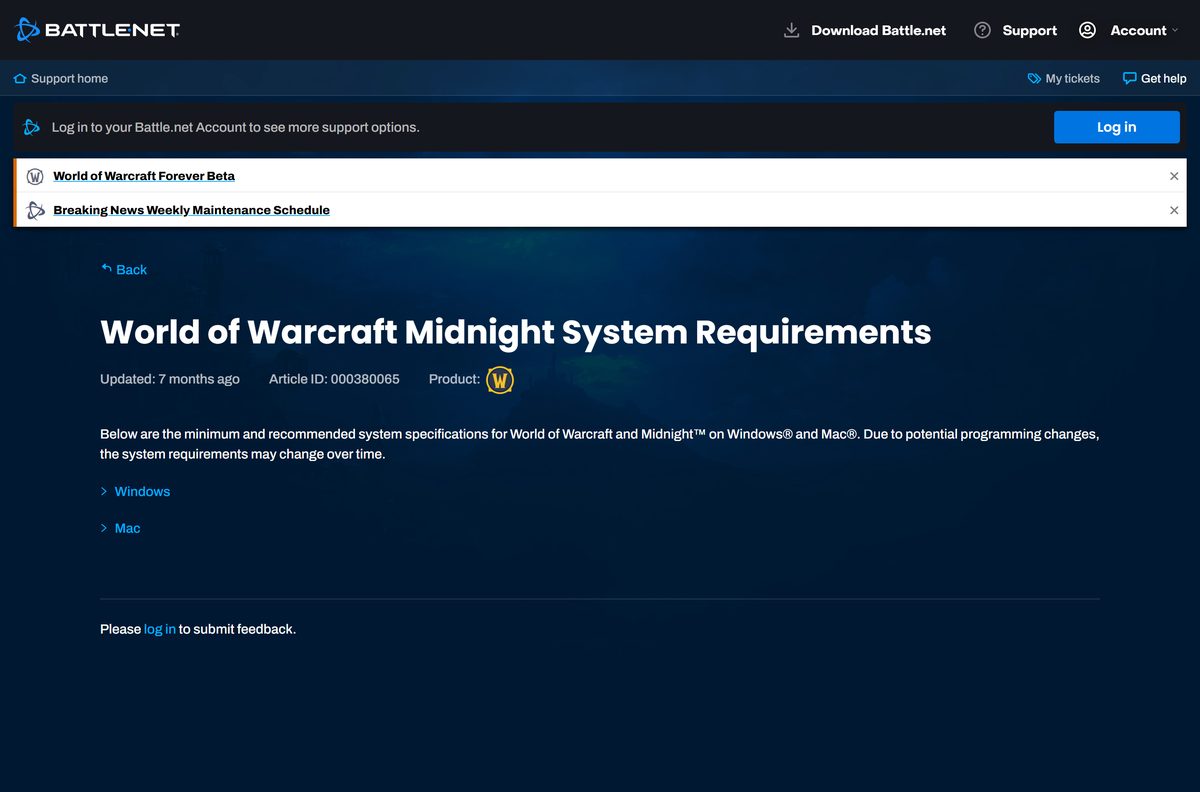Click the My tickets tag icon
Screen dimensions: 1200x792
pyautogui.click(x=1034, y=78)
